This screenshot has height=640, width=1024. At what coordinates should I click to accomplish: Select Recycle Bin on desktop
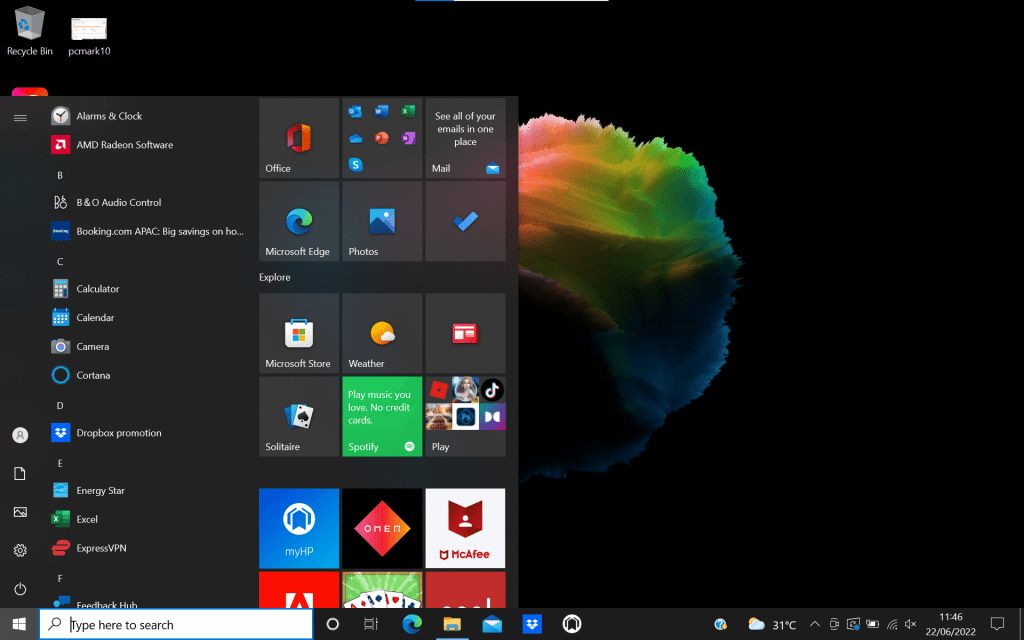point(29,31)
